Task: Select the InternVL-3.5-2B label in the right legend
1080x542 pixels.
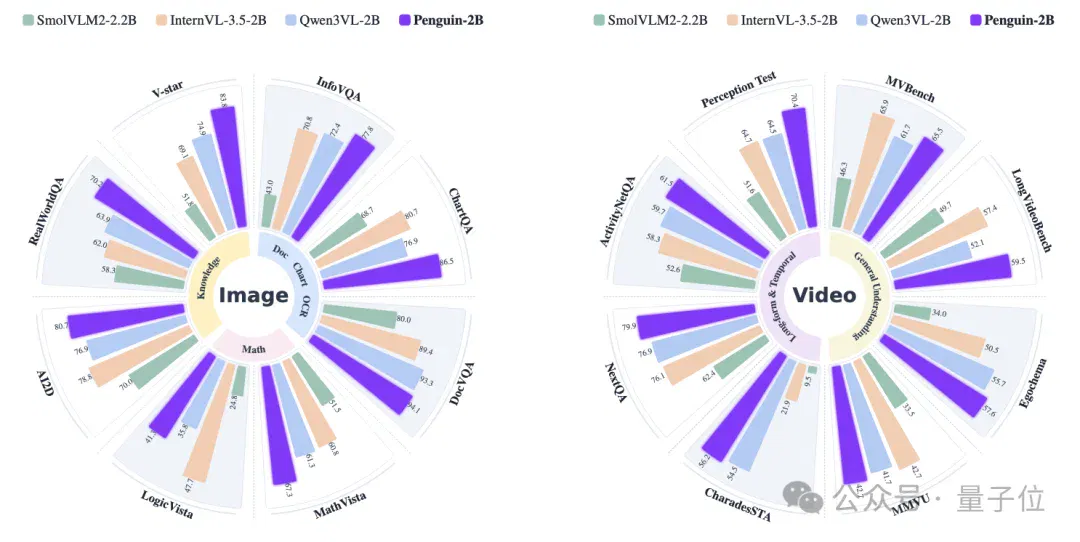Action: [x=789, y=20]
